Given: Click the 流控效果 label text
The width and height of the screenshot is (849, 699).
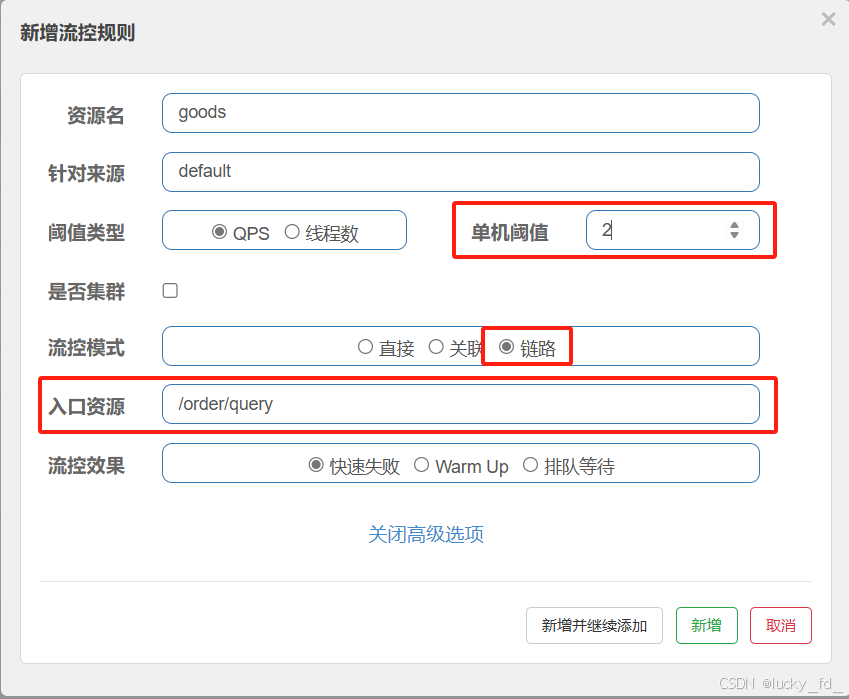Looking at the screenshot, I should (x=86, y=466).
